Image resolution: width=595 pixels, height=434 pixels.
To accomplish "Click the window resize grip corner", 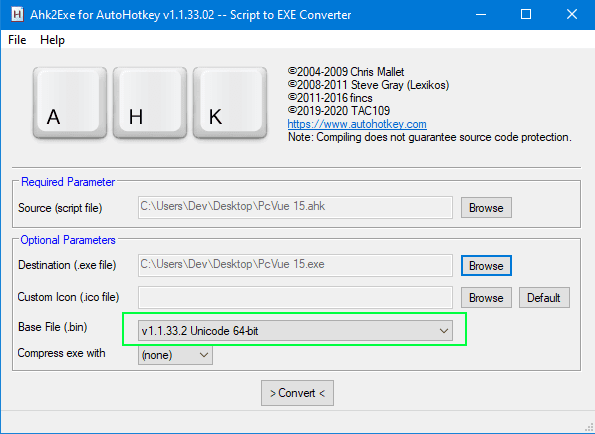I will click(589, 428).
